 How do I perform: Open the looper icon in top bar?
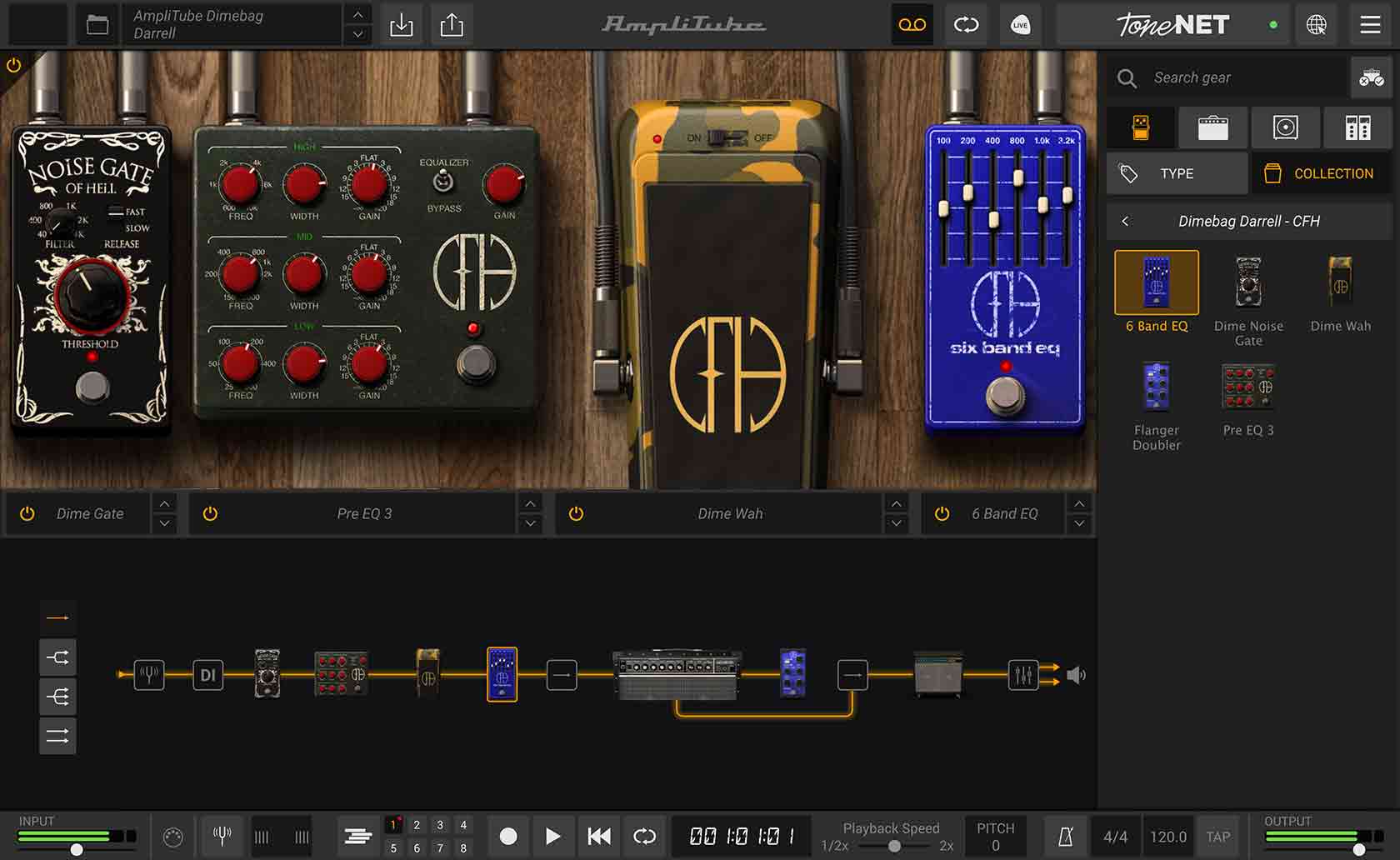point(966,25)
